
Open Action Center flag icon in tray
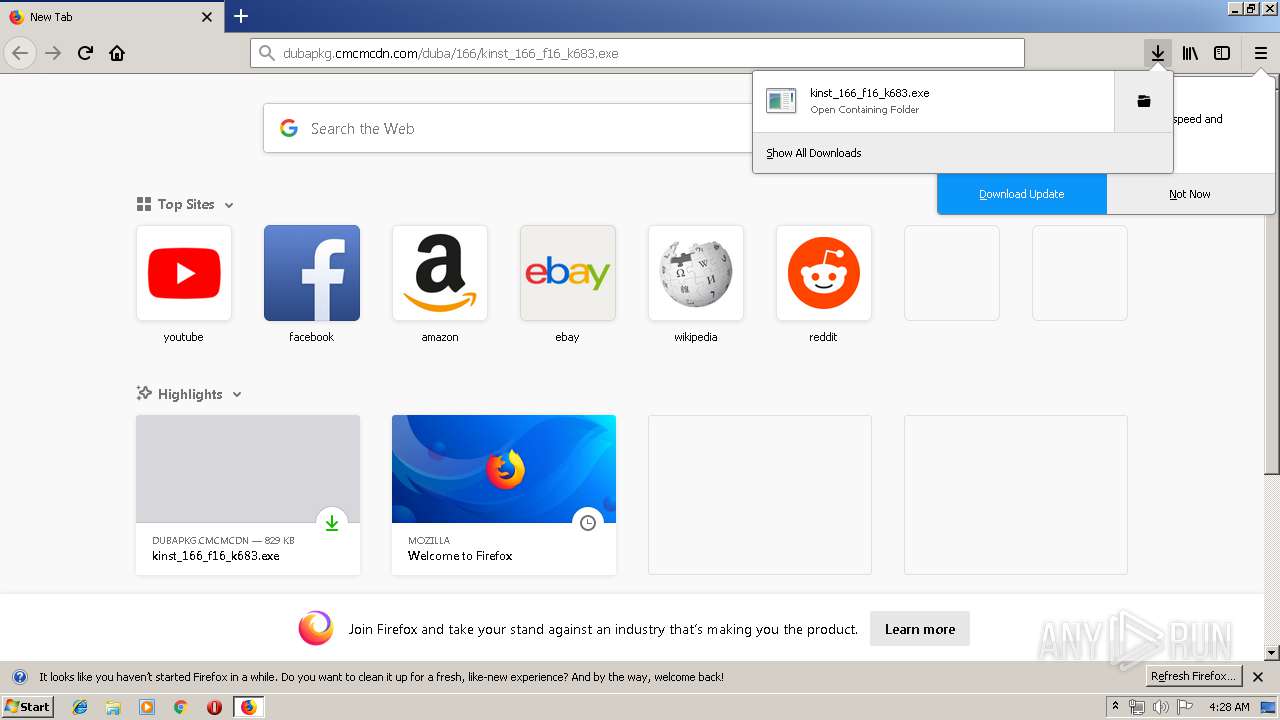pyautogui.click(x=1185, y=707)
